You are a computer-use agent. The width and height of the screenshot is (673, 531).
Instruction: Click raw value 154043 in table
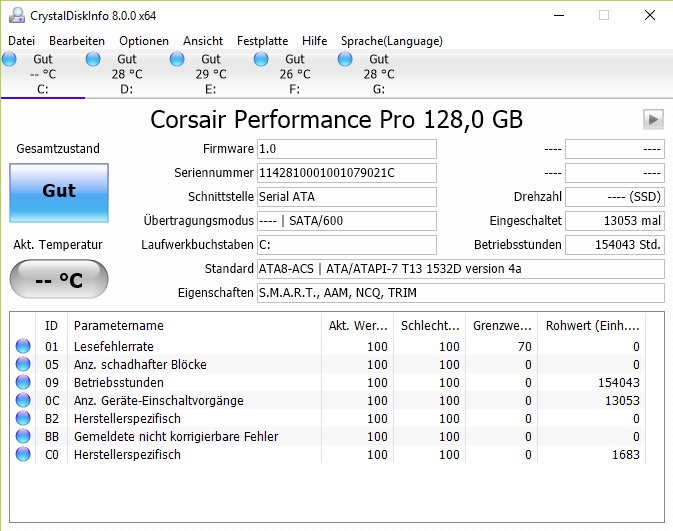click(x=619, y=382)
